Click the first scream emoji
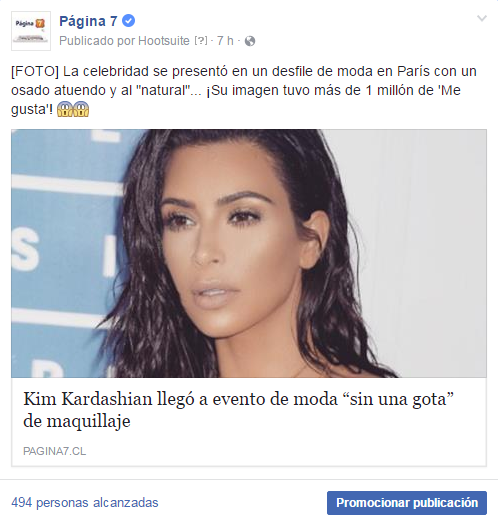 [x=65, y=109]
